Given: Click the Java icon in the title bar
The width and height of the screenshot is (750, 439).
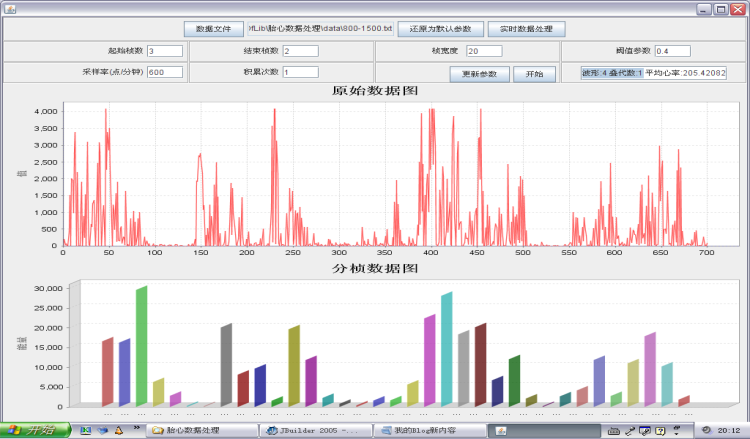Looking at the screenshot, I should click(x=10, y=8).
